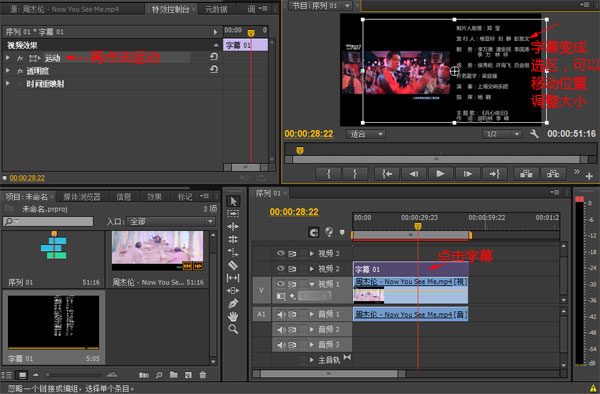Mute the 音频 3 track speaker
The width and height of the screenshot is (600, 394).
coord(281,345)
